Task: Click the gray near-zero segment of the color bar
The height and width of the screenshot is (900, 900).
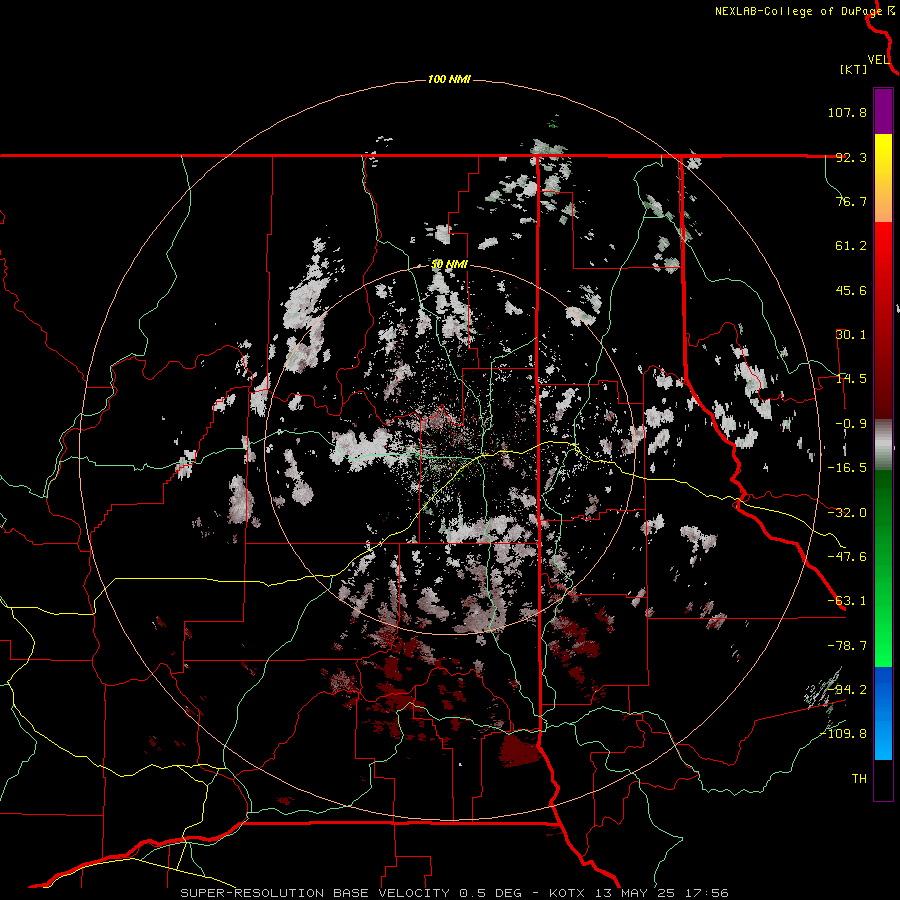Action: 883,445
